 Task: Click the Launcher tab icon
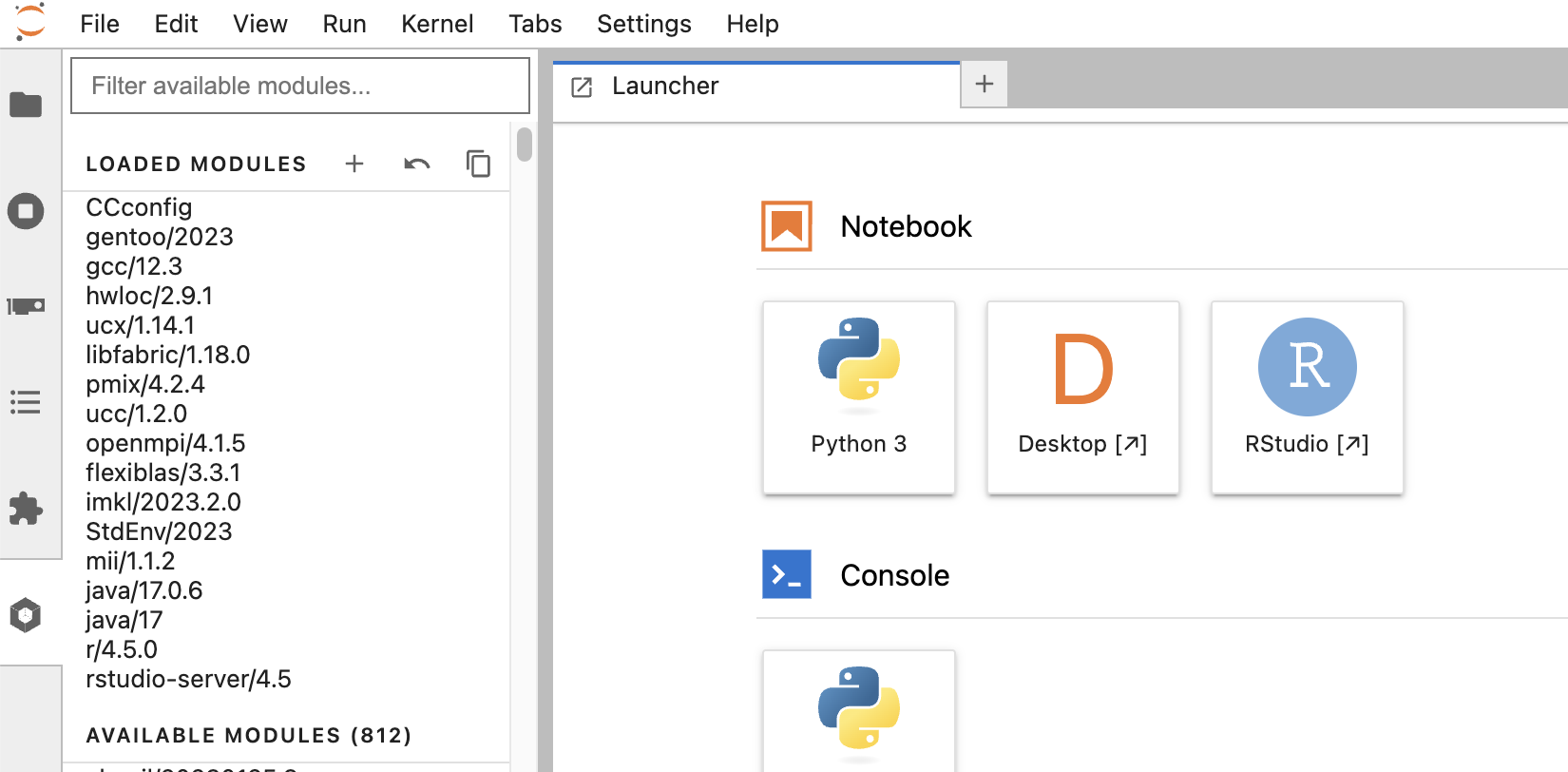(582, 87)
